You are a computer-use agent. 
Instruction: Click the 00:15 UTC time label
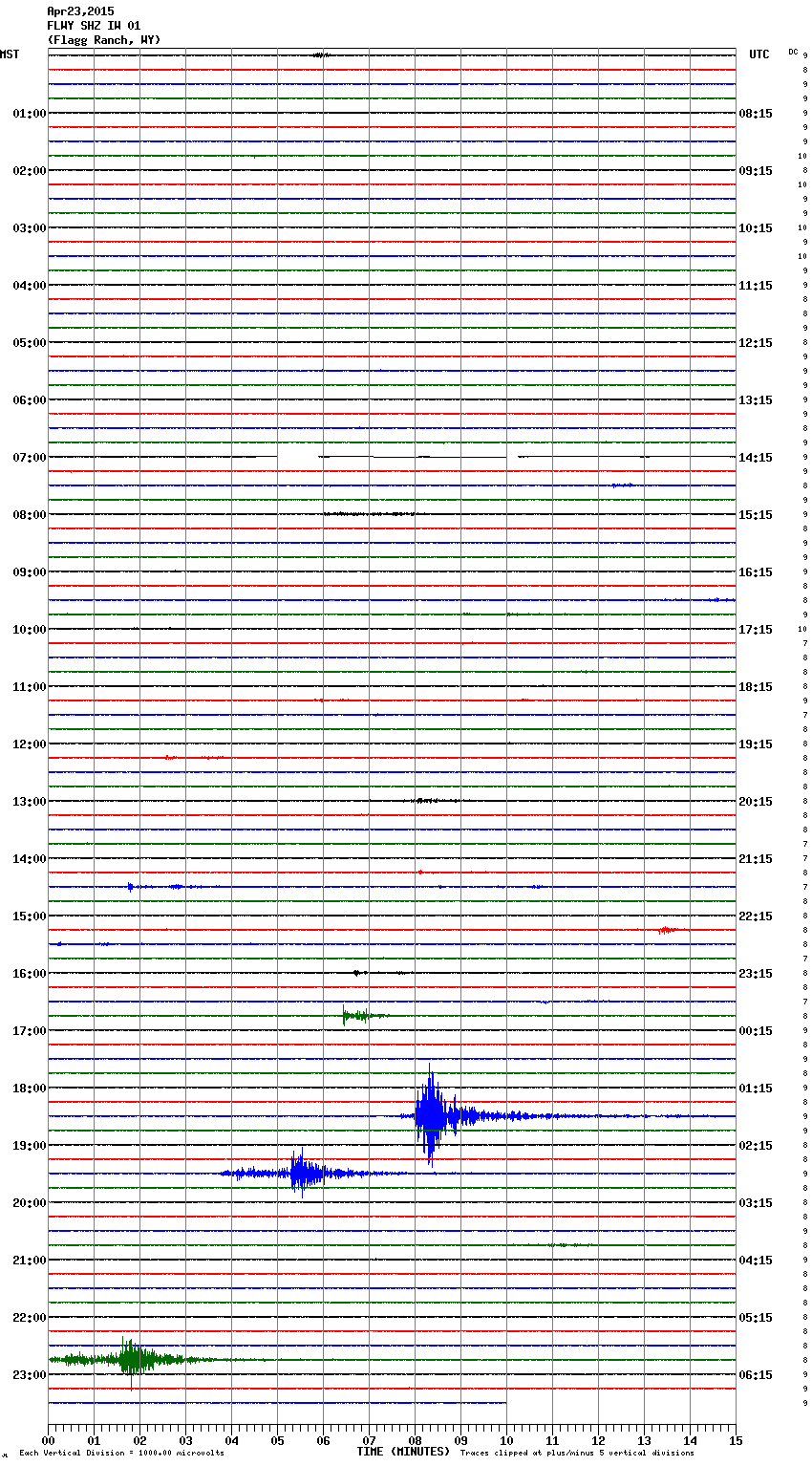tap(756, 1031)
